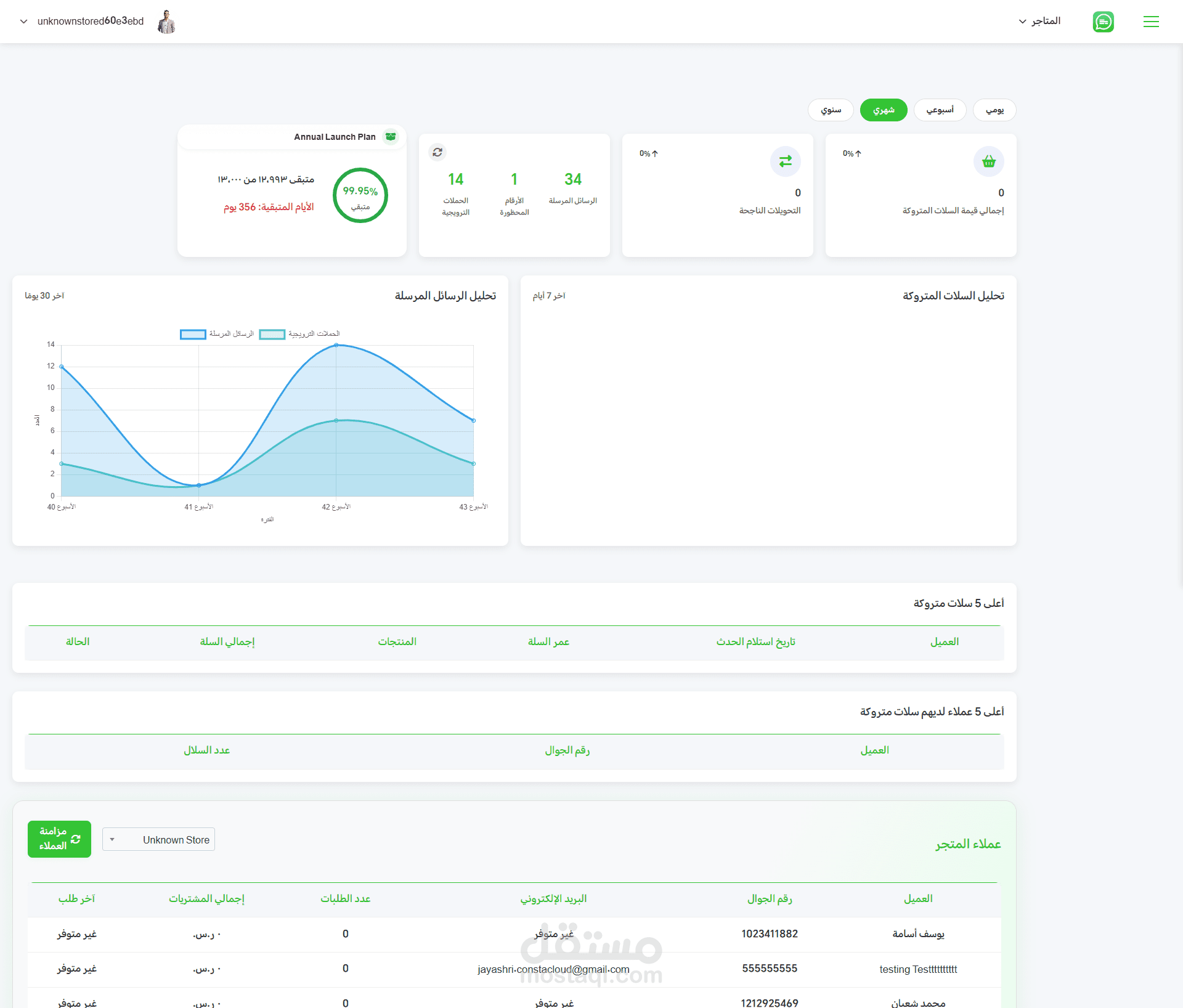Click the email jayashri.constacloud@gmail.com

553,969
